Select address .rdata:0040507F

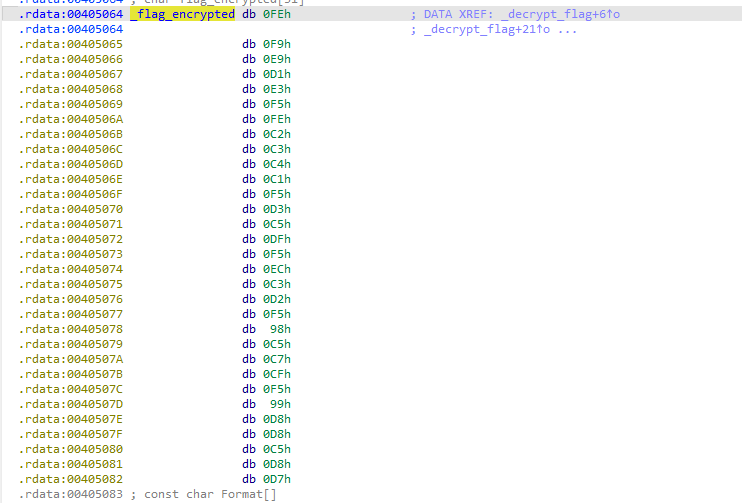click(x=71, y=434)
